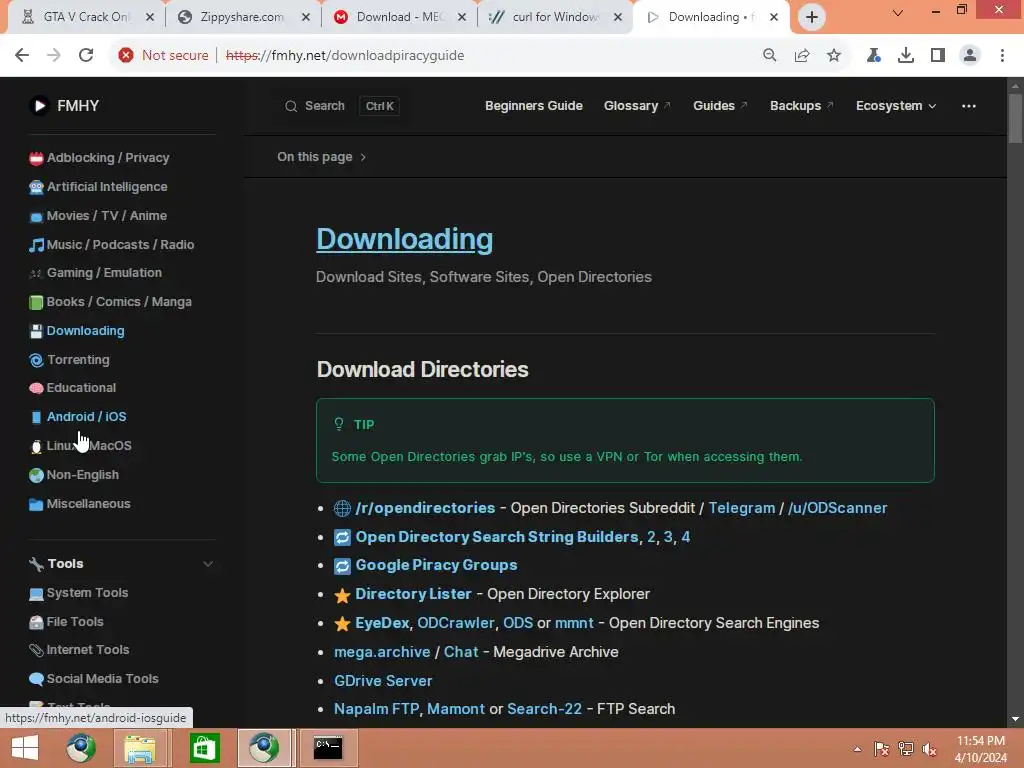This screenshot has height=768, width=1024.
Task: Open Internet Tools in sidebar
Action: pos(79,650)
